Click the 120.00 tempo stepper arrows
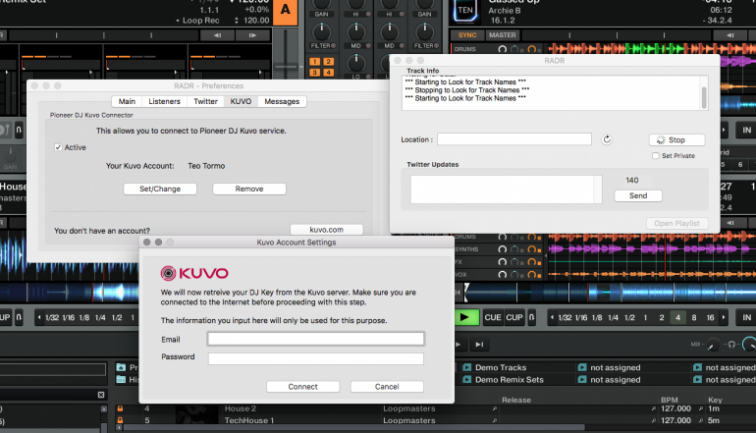This screenshot has height=433, width=756. [x=236, y=20]
